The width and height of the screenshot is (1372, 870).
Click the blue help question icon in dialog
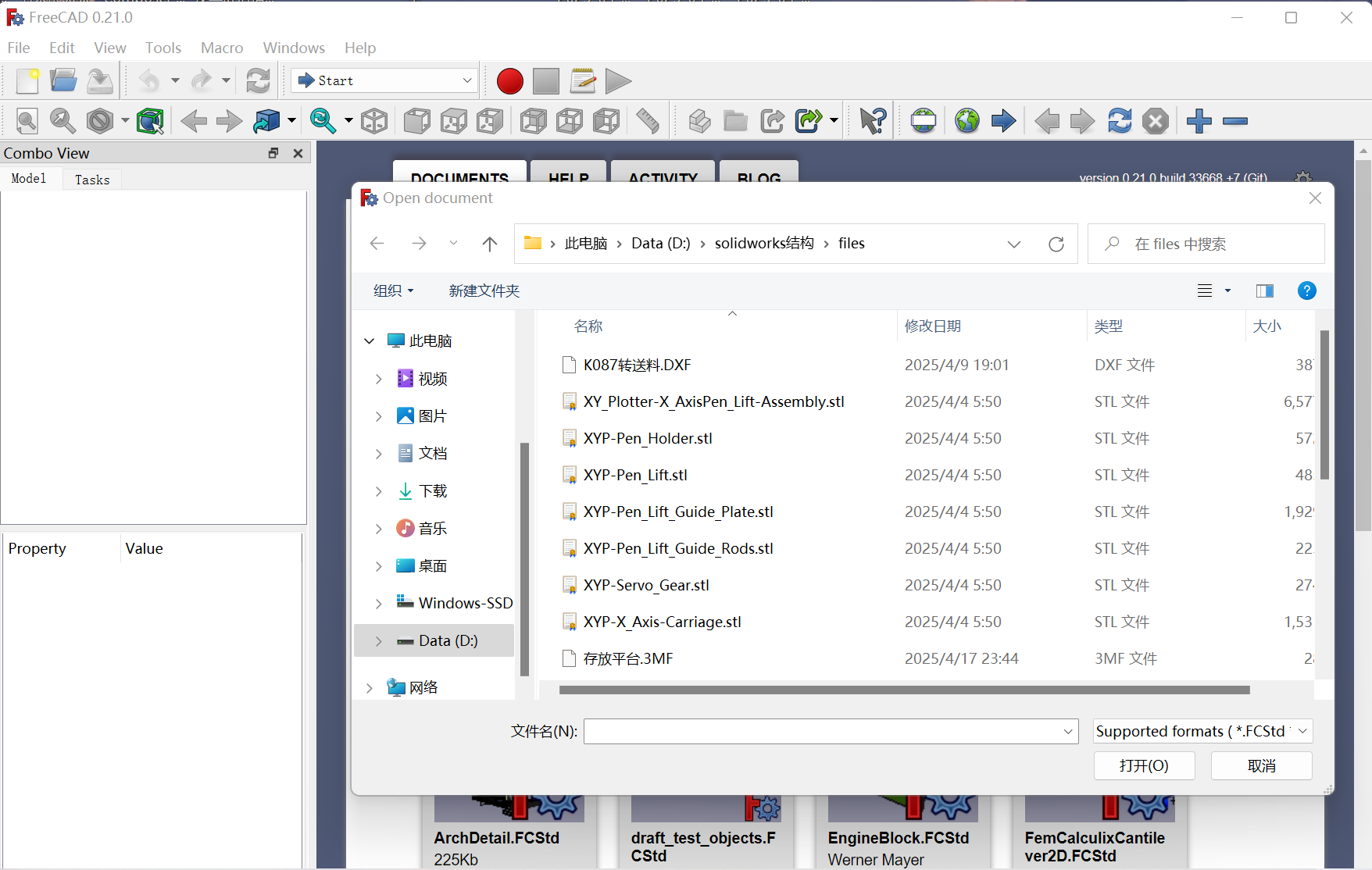pos(1306,291)
